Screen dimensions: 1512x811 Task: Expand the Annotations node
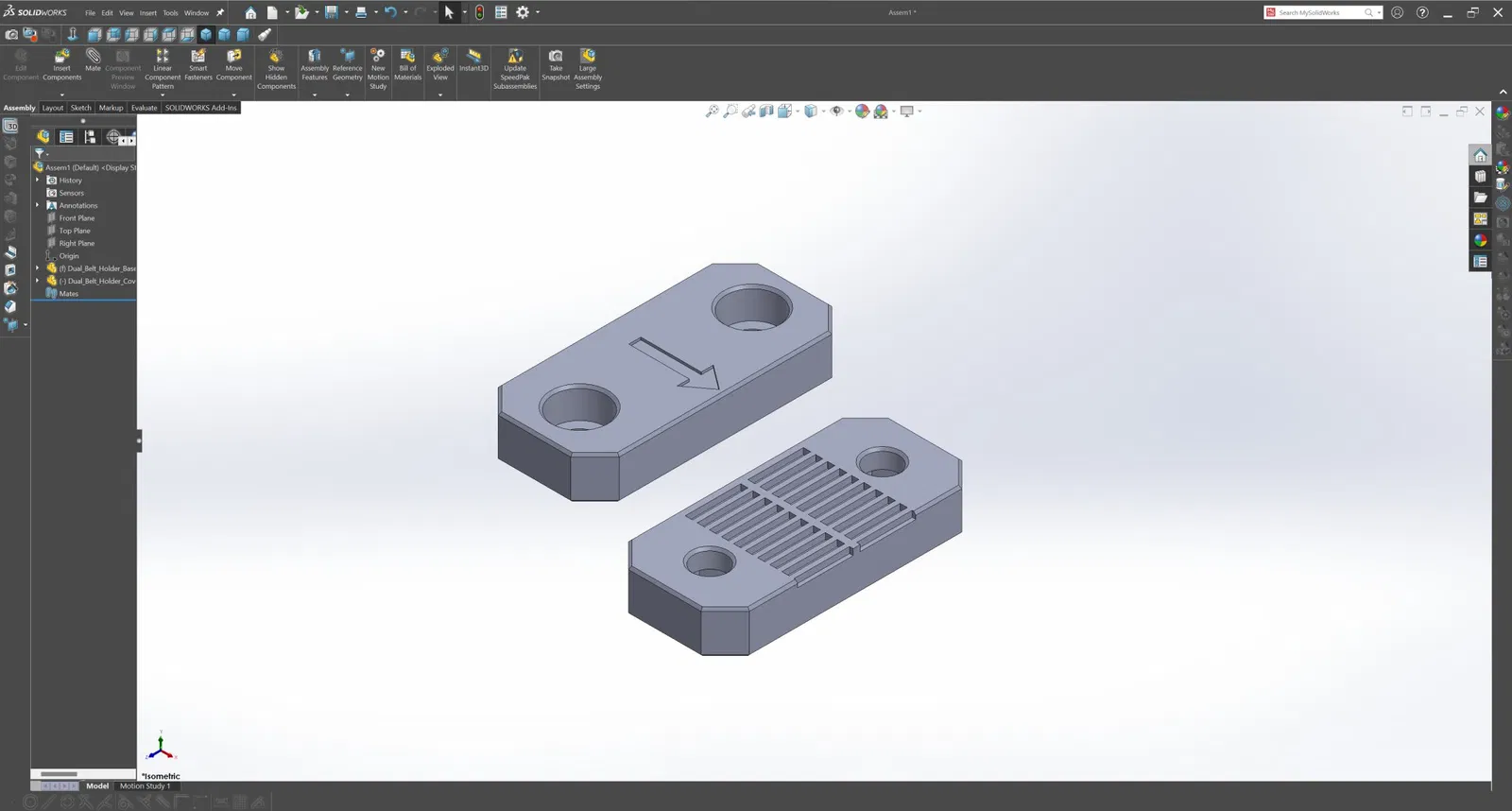pos(38,205)
